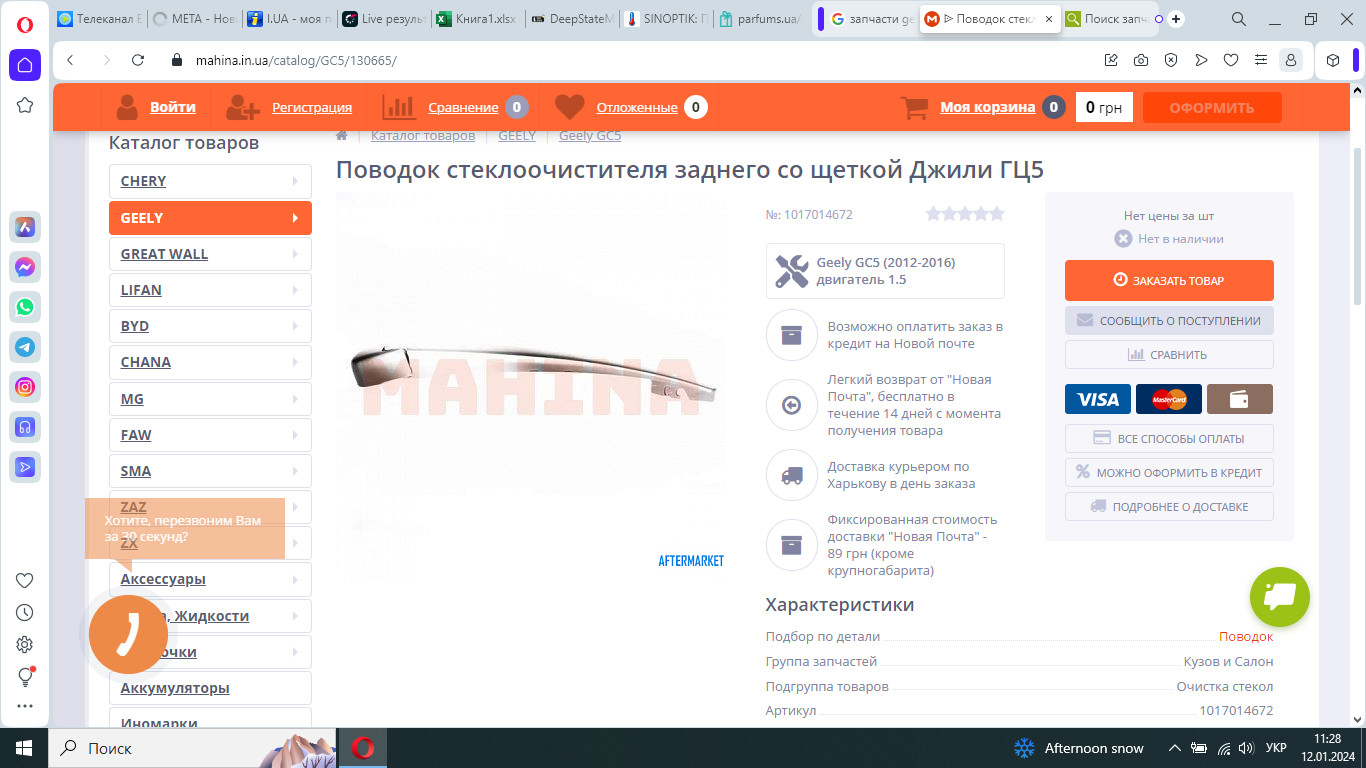The width and height of the screenshot is (1366, 768).
Task: Open the Geely GC5 breadcrumb link
Action: (589, 136)
